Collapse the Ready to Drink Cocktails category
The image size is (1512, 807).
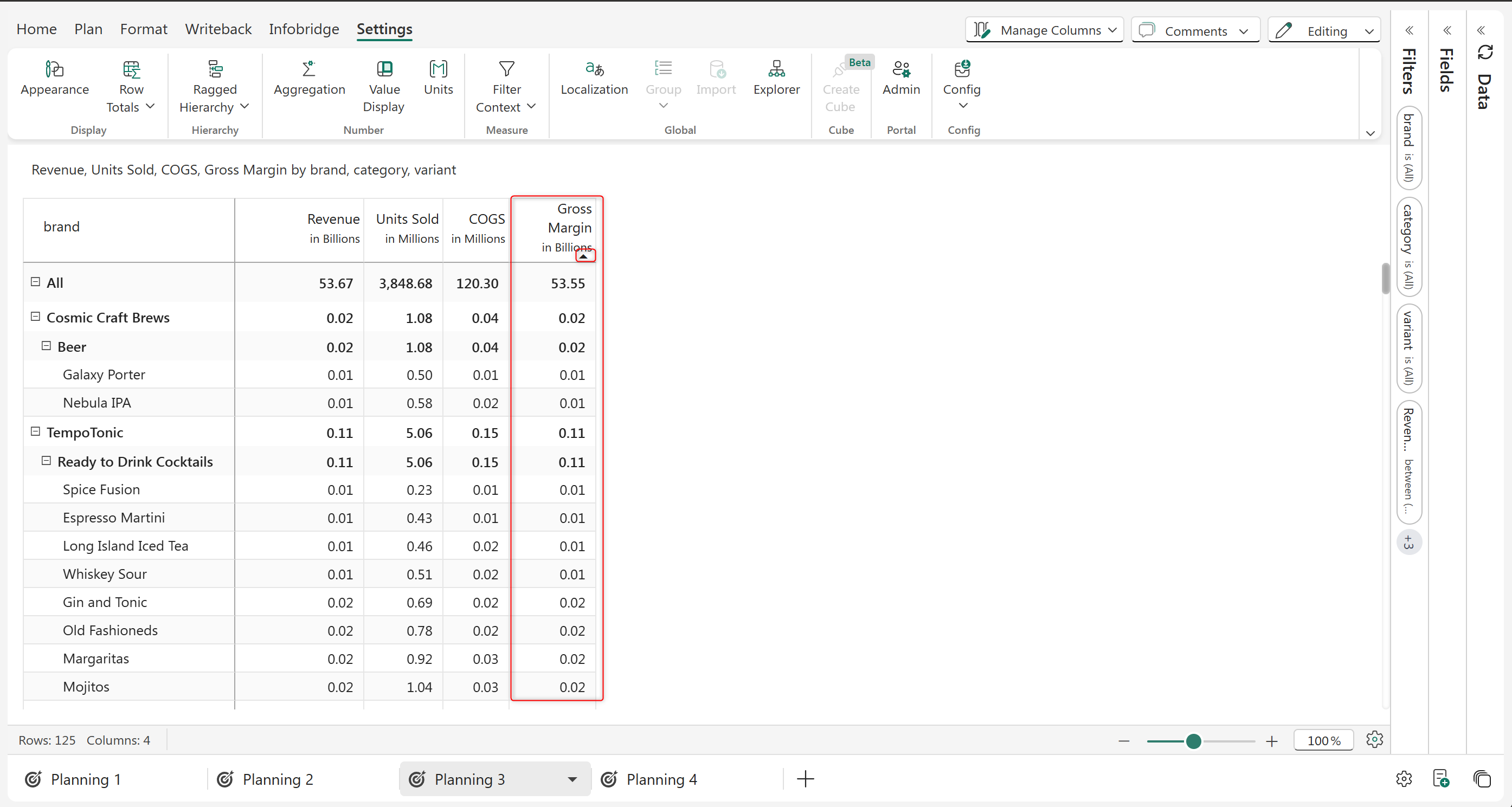(46, 461)
